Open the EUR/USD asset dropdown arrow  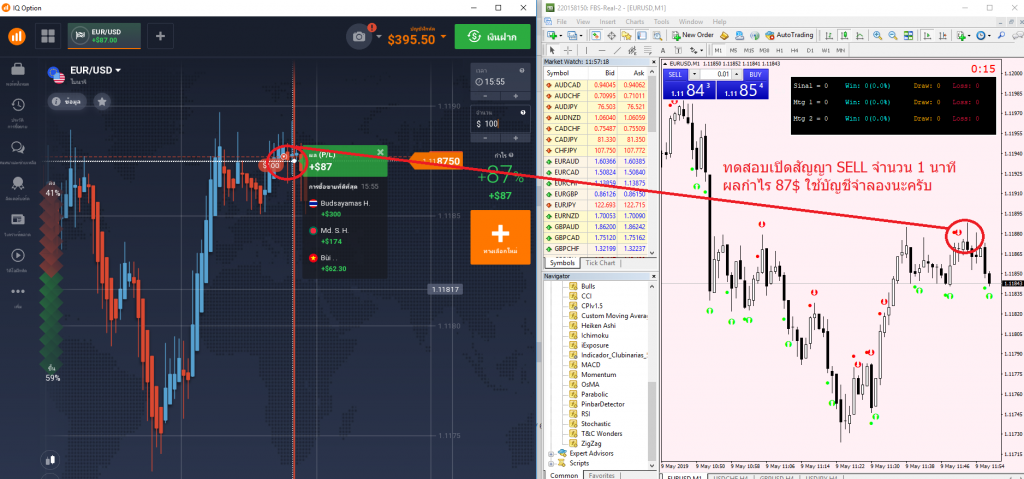(118, 70)
